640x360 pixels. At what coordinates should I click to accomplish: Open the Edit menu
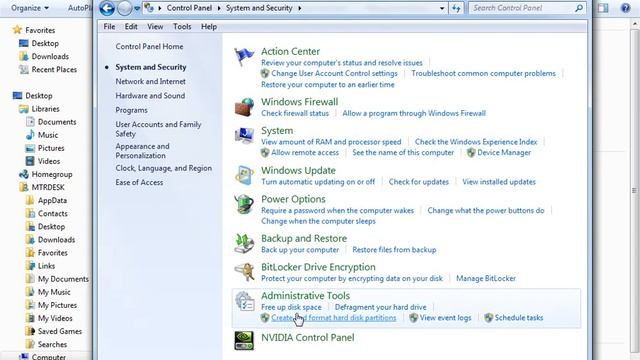tap(131, 27)
